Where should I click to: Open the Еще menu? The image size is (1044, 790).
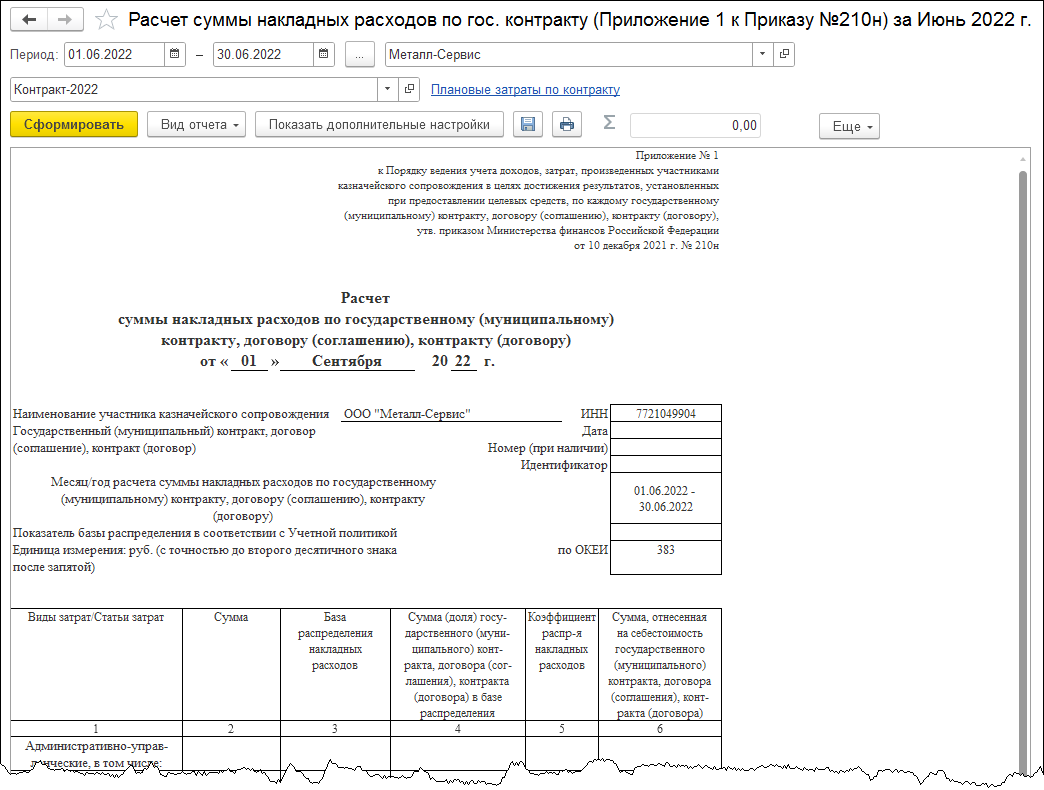850,126
